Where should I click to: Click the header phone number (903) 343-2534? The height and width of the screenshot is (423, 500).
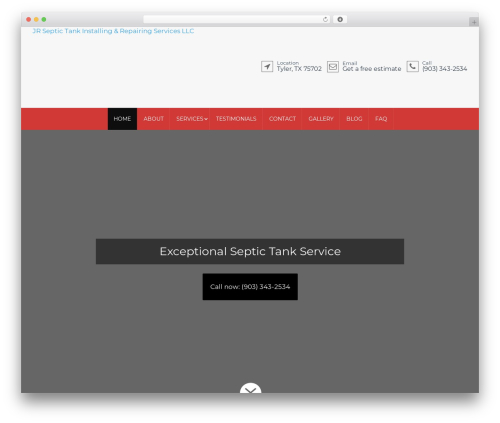coord(444,69)
